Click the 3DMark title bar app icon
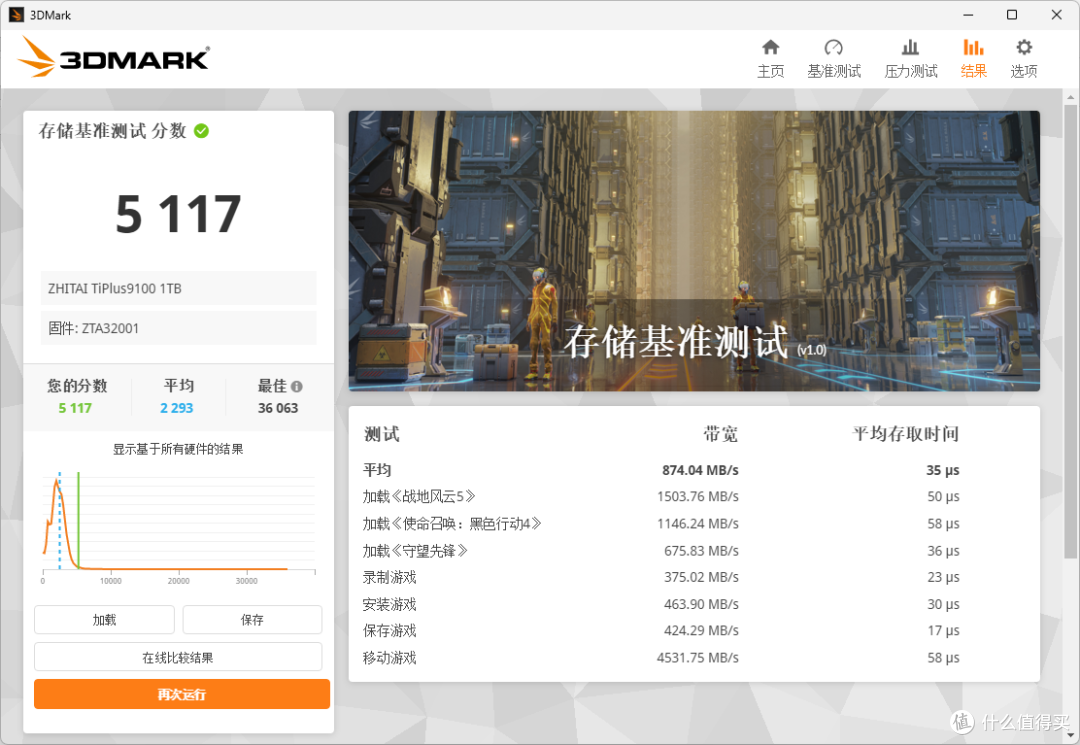Screen dimensions: 1080x745 [16, 14]
